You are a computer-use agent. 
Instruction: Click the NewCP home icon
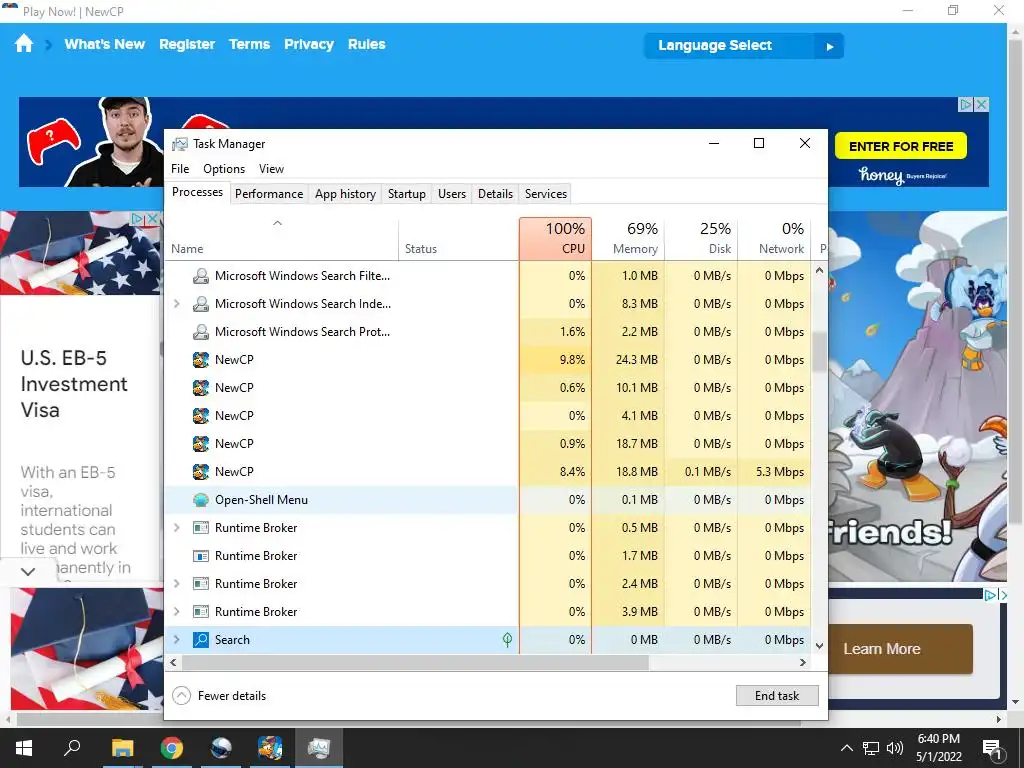[24, 44]
